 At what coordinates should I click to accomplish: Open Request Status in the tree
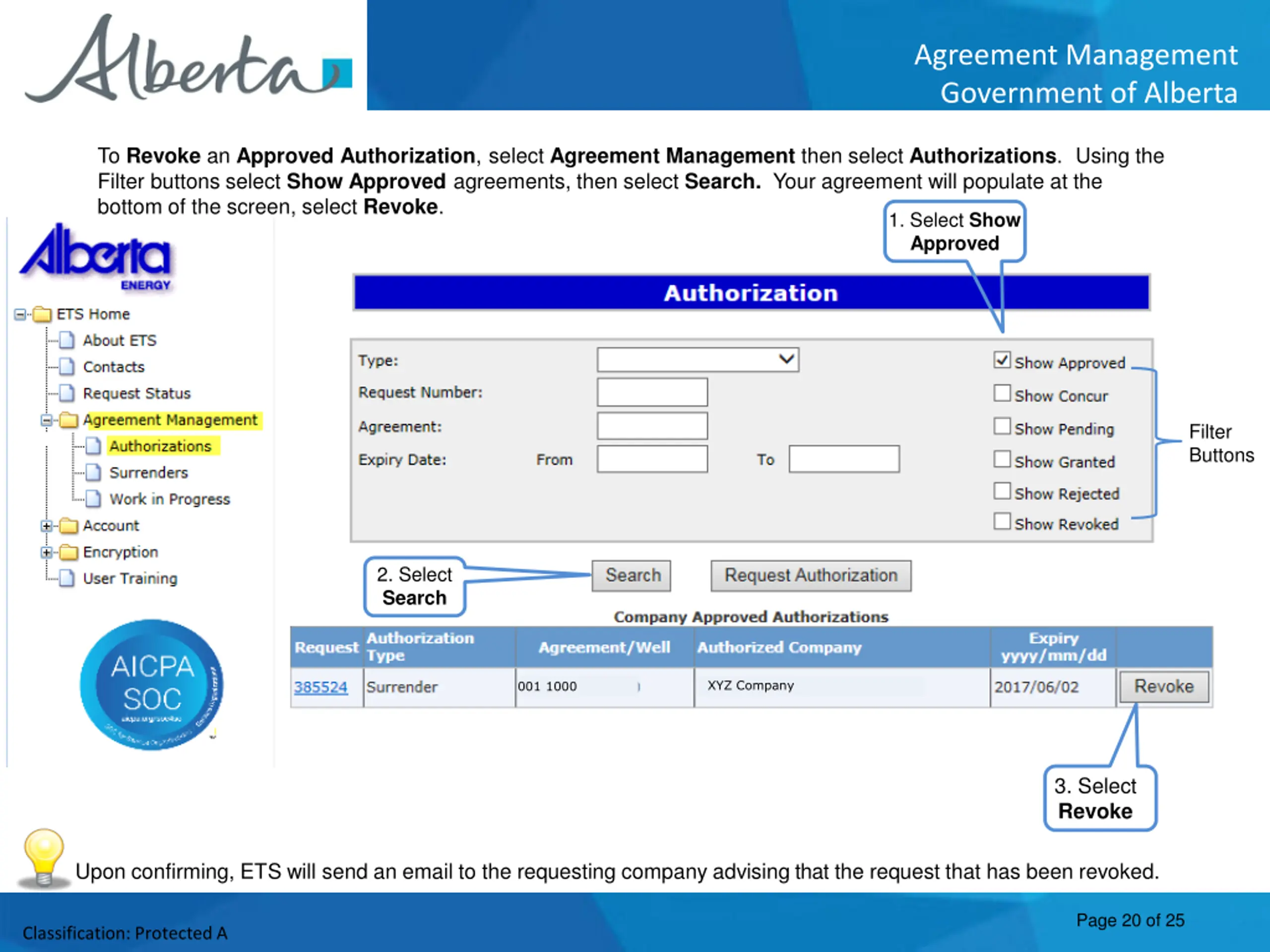(136, 393)
